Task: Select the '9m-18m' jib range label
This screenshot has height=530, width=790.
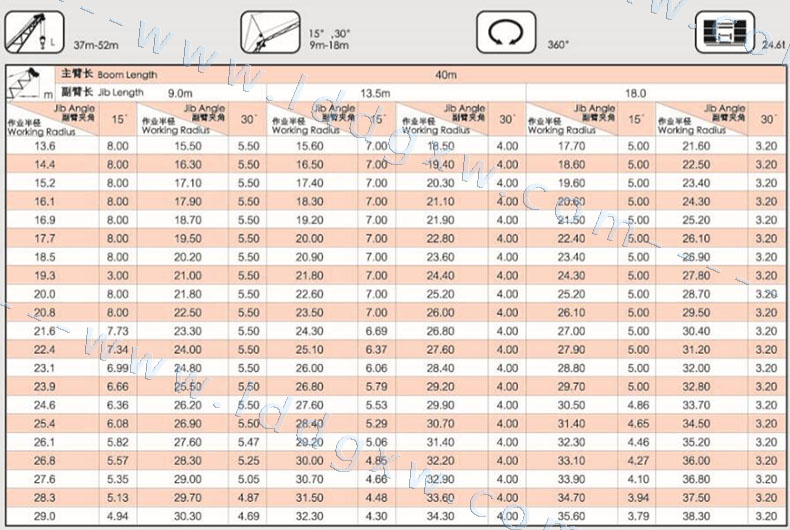Action: pos(329,45)
